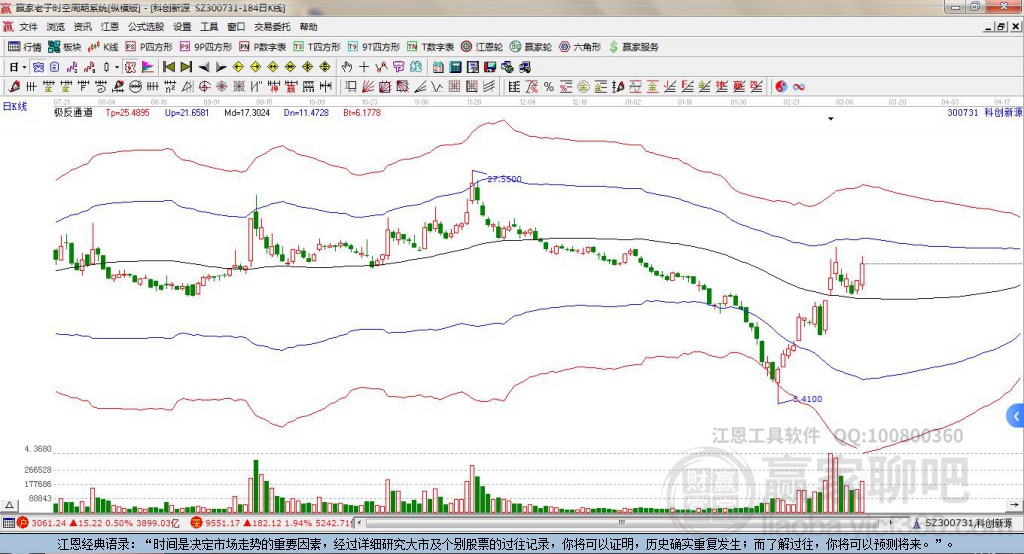Click the Shenzhen index 9551.17 status entry

point(271,523)
